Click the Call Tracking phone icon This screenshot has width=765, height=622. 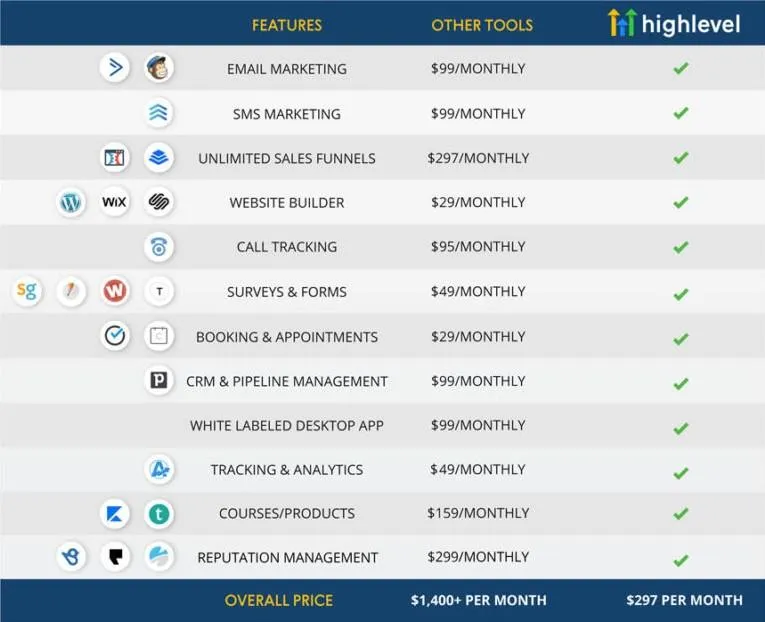[159, 247]
